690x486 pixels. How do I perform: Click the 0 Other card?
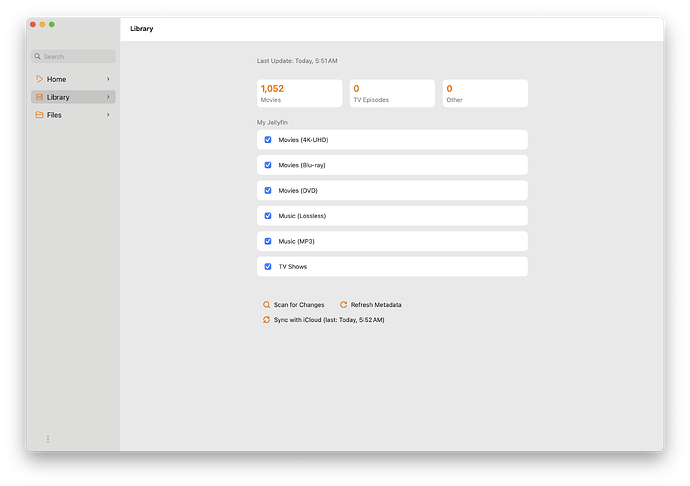(485, 93)
